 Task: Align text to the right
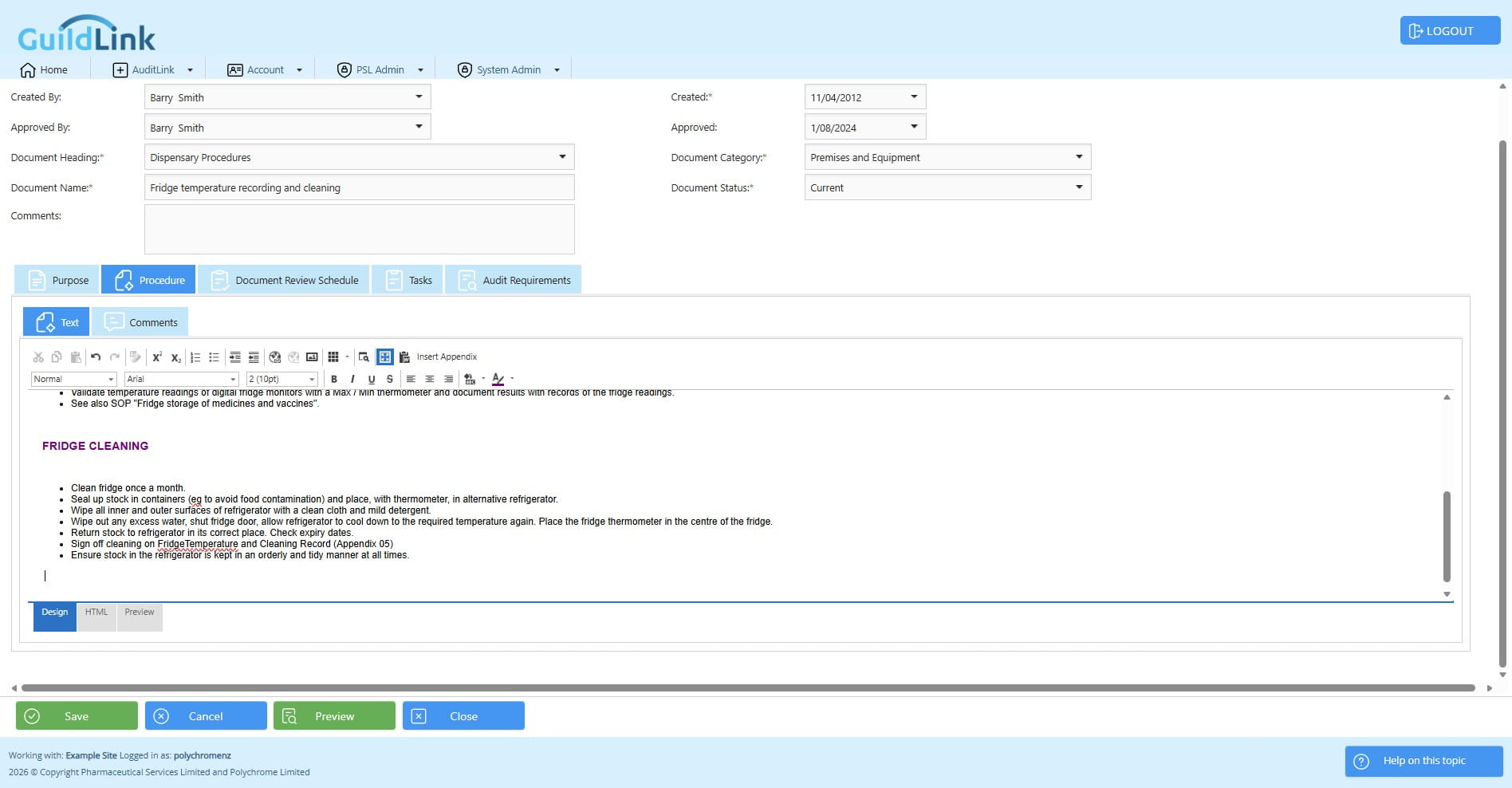(x=448, y=380)
